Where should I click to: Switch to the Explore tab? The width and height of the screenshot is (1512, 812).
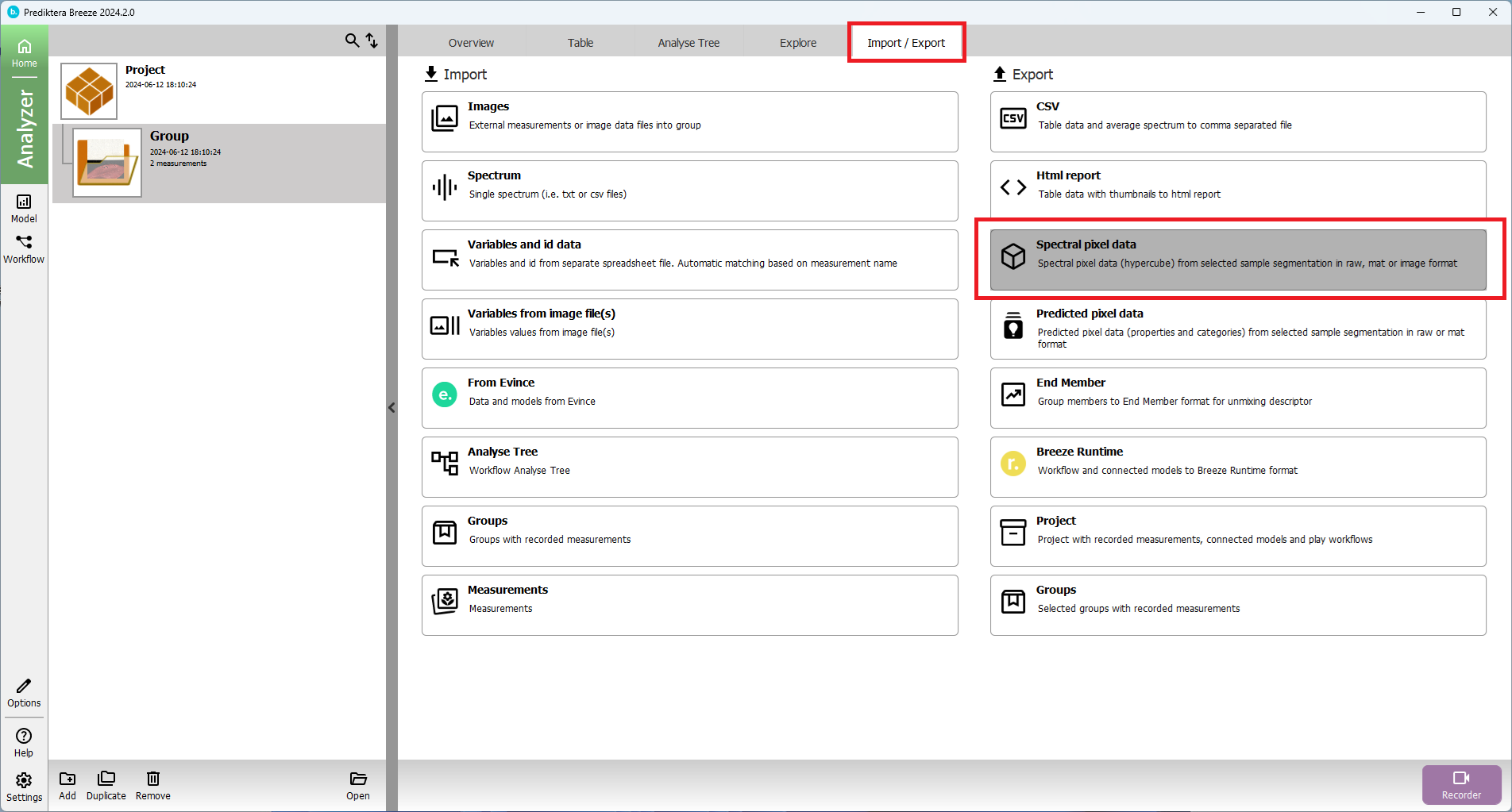(x=797, y=43)
